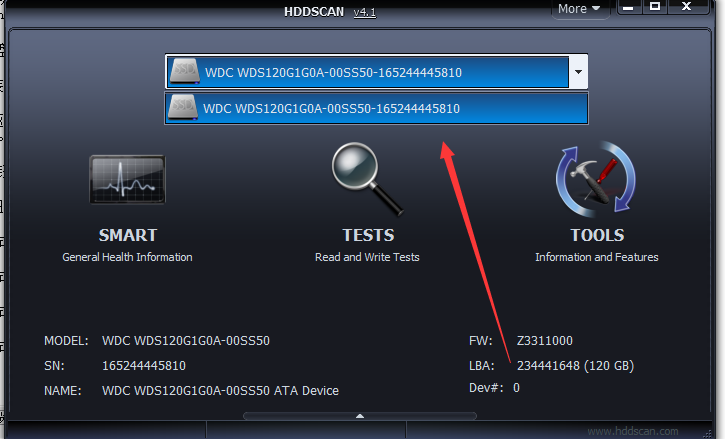Open the SMART health monitor icon

point(127,179)
